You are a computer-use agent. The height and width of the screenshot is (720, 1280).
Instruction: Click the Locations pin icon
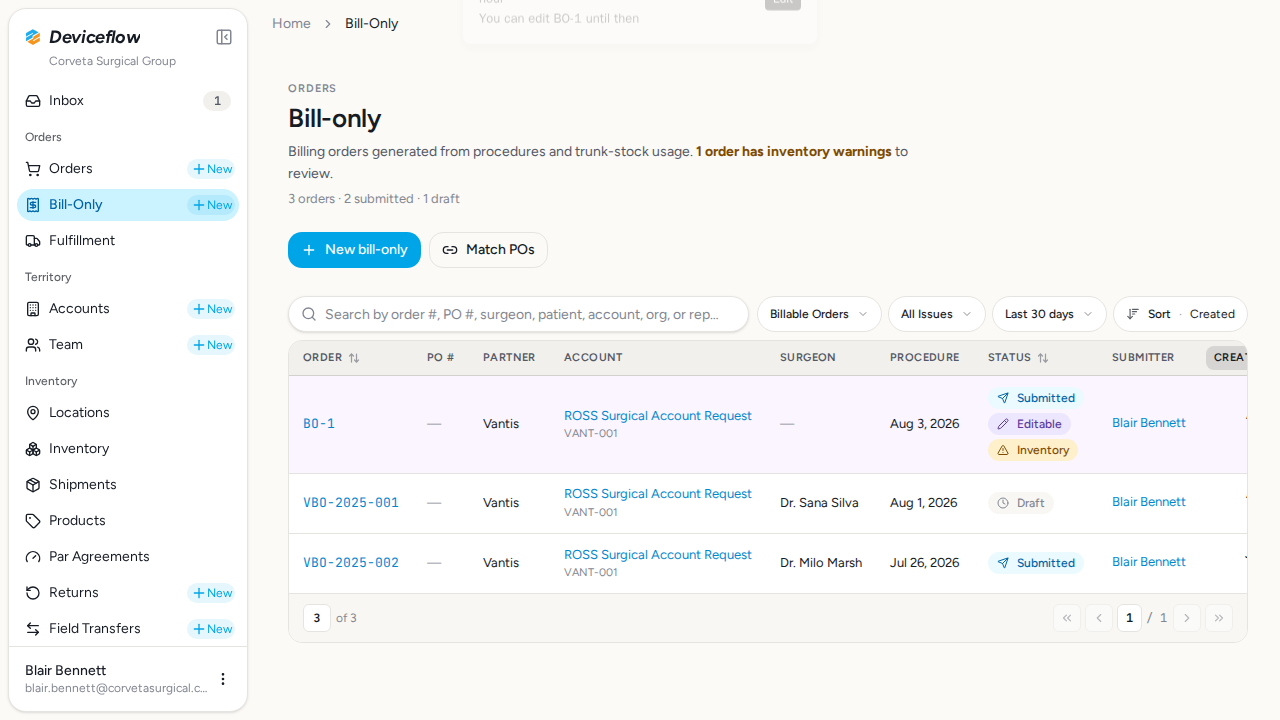33,413
